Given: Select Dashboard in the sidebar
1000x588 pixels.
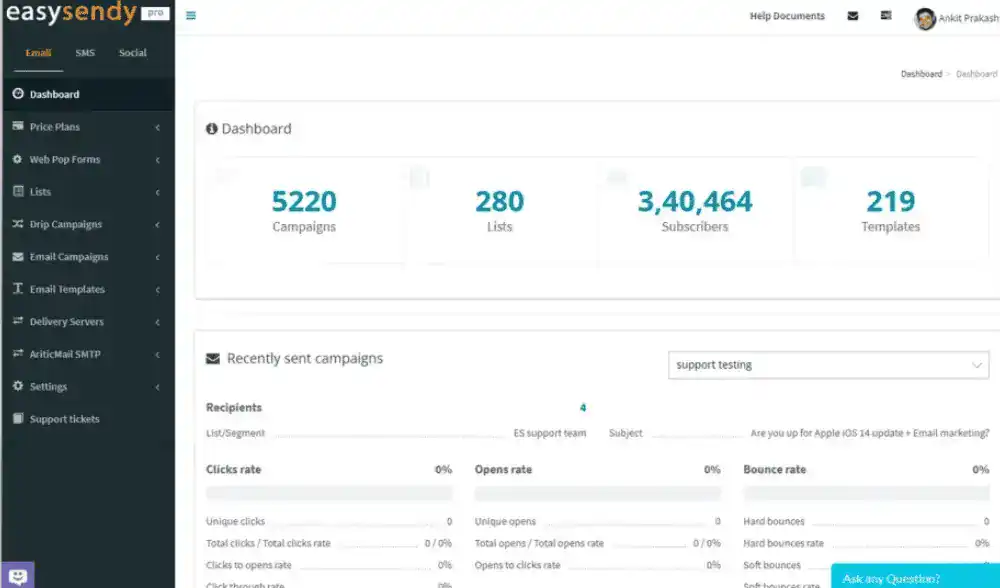Looking at the screenshot, I should [55, 95].
